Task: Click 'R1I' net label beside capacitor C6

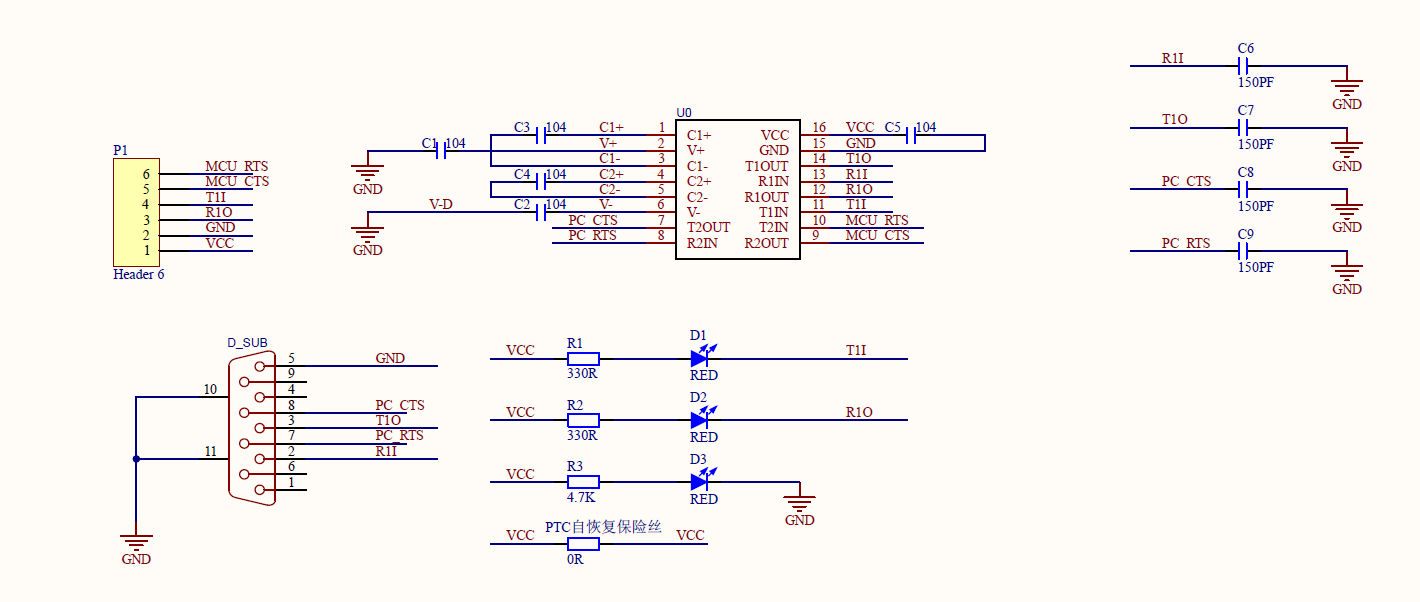Action: 1172,58
